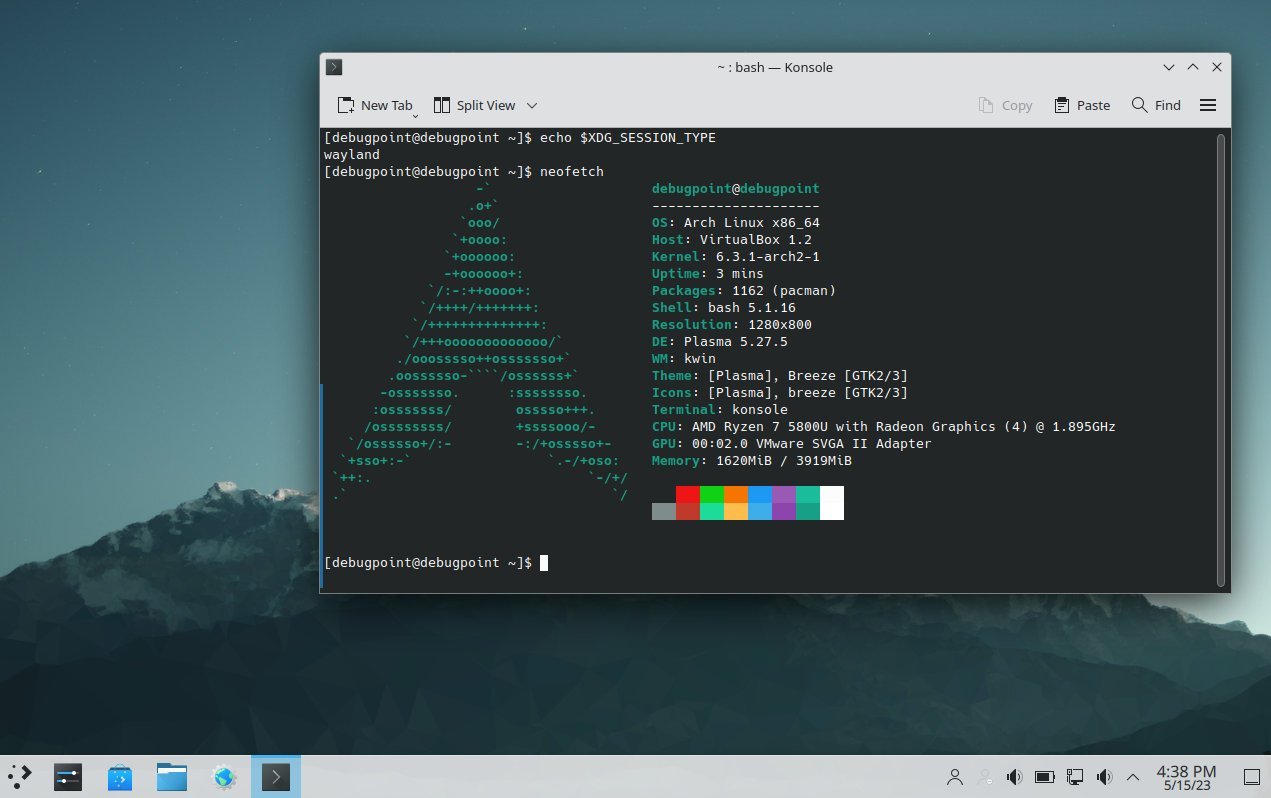This screenshot has width=1271, height=798.
Task: Open the window menu via title bar icon
Action: (333, 67)
